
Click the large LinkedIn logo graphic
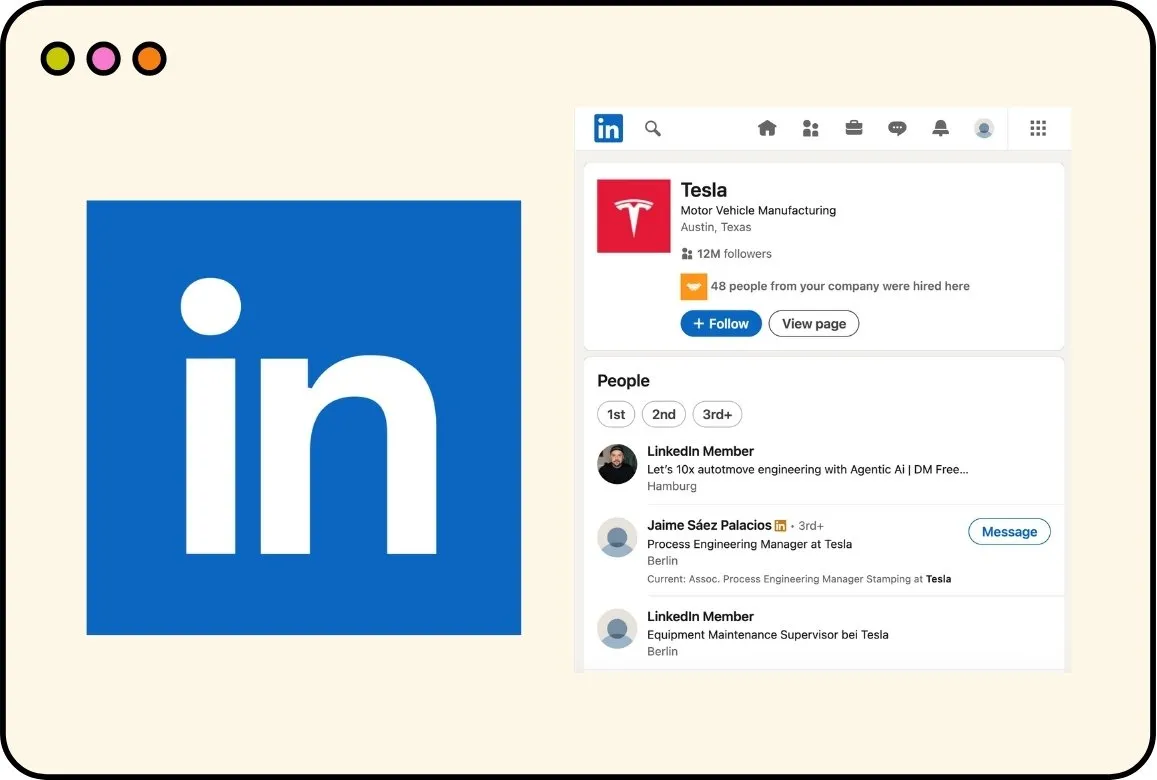pyautogui.click(x=303, y=417)
